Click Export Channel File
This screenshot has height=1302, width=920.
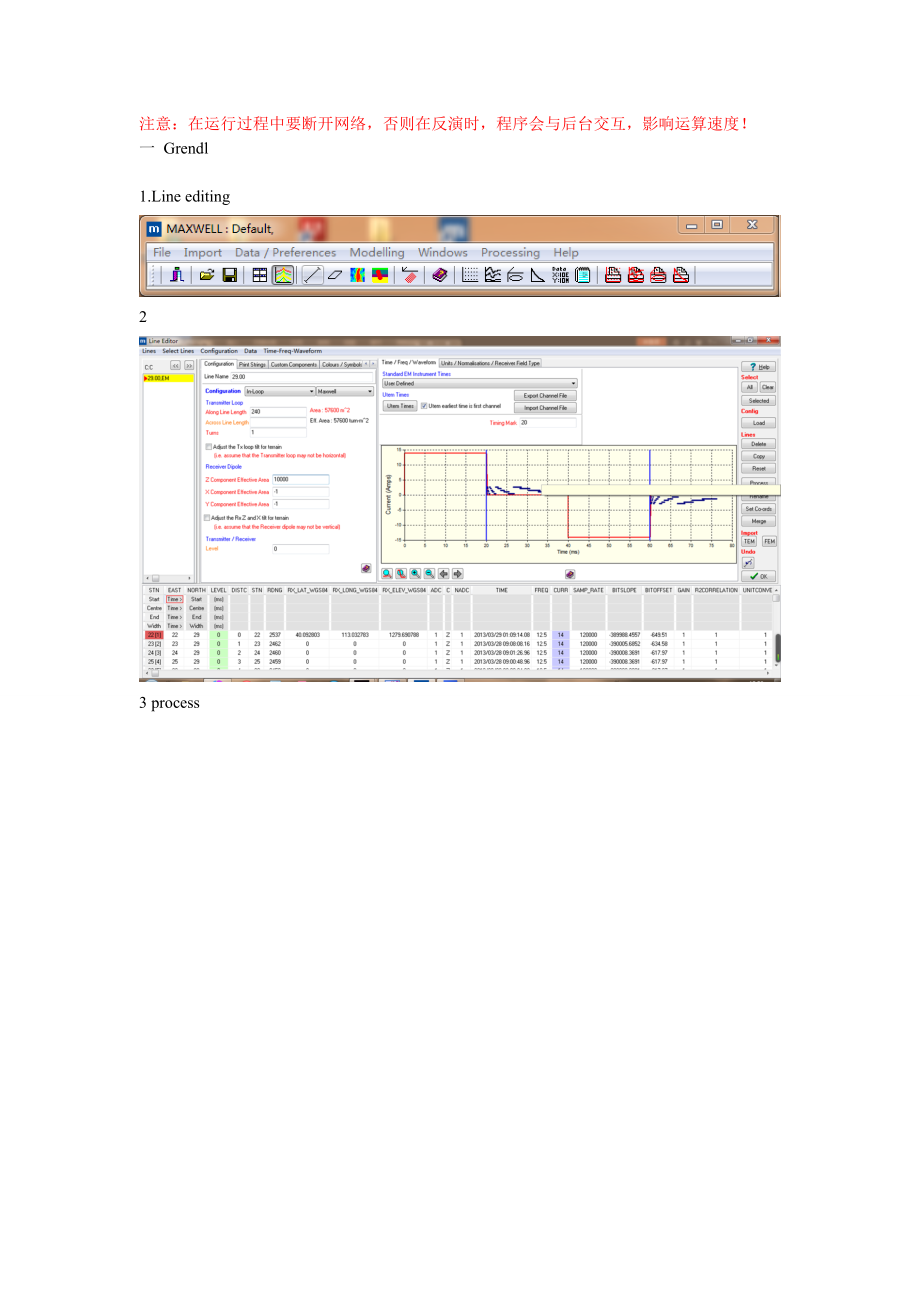click(545, 396)
